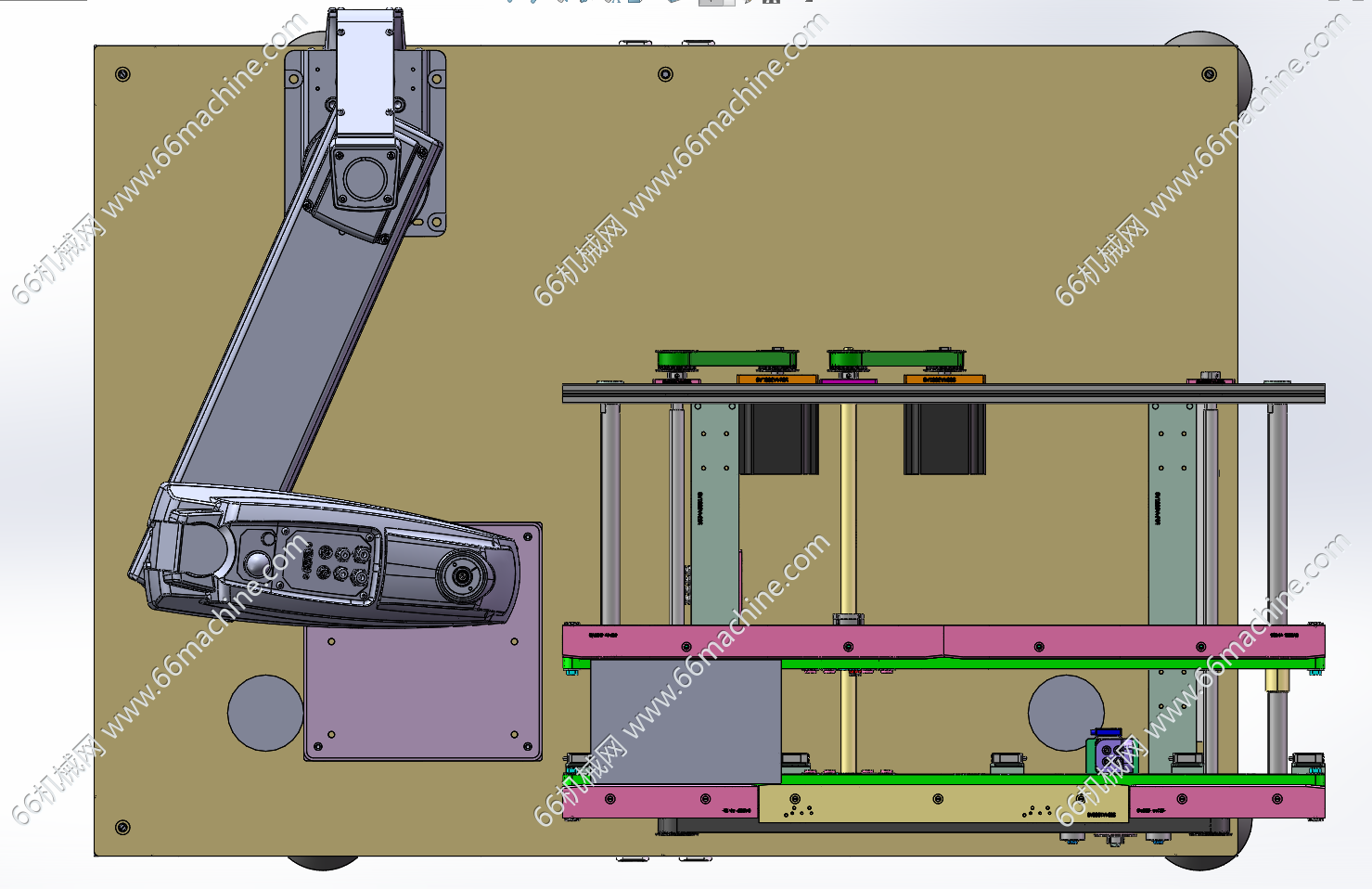Click the top-left screw on base plate
Screen dimensions: 1372x889
point(122,74)
